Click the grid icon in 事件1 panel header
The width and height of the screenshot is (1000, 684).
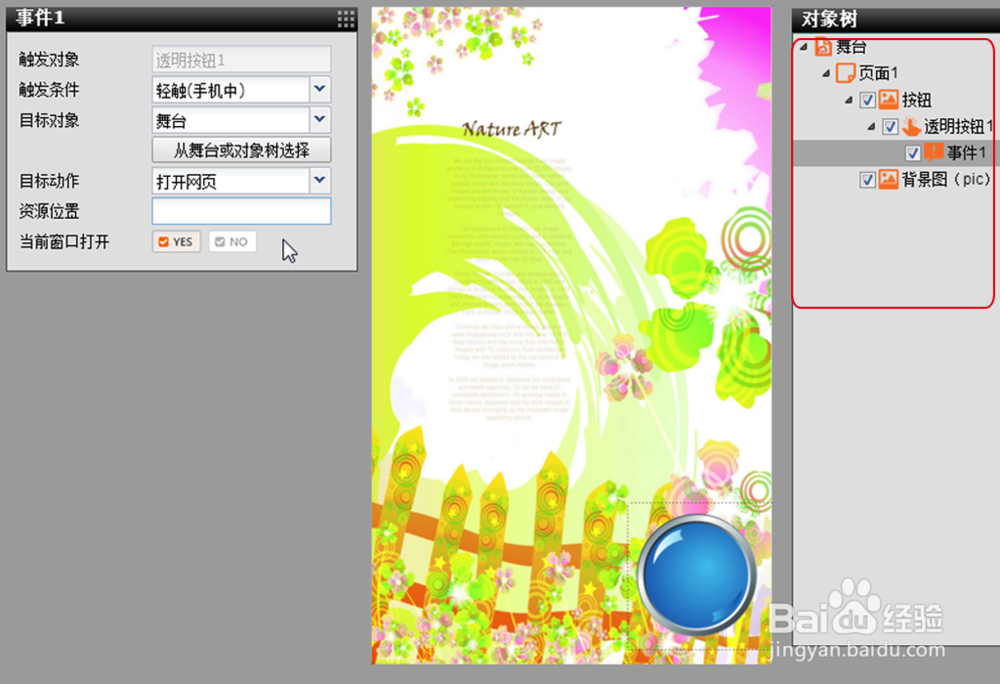click(346, 19)
